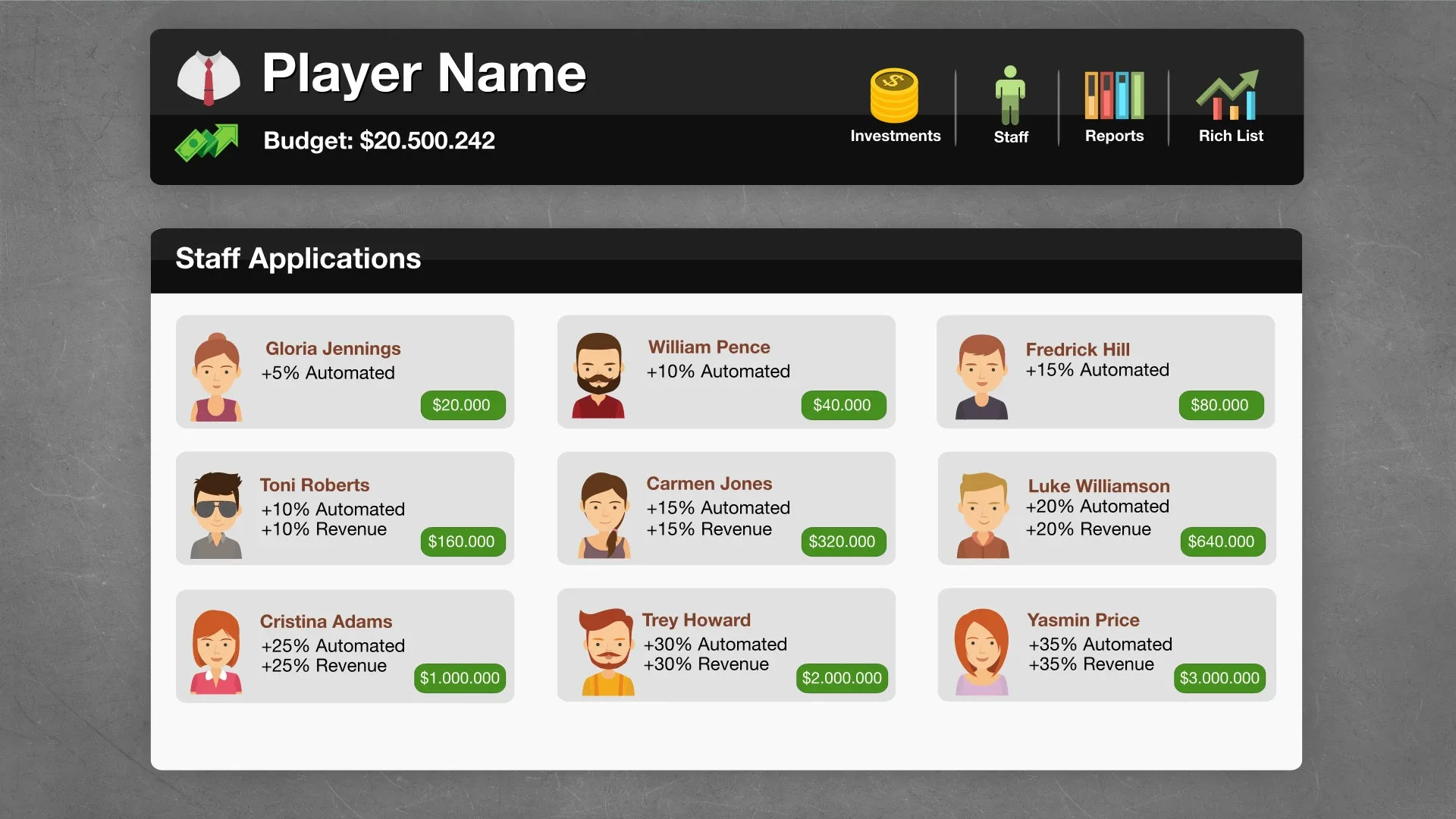The width and height of the screenshot is (1456, 819).
Task: Hire Yasmin Price for $3.000.000
Action: coord(1220,678)
